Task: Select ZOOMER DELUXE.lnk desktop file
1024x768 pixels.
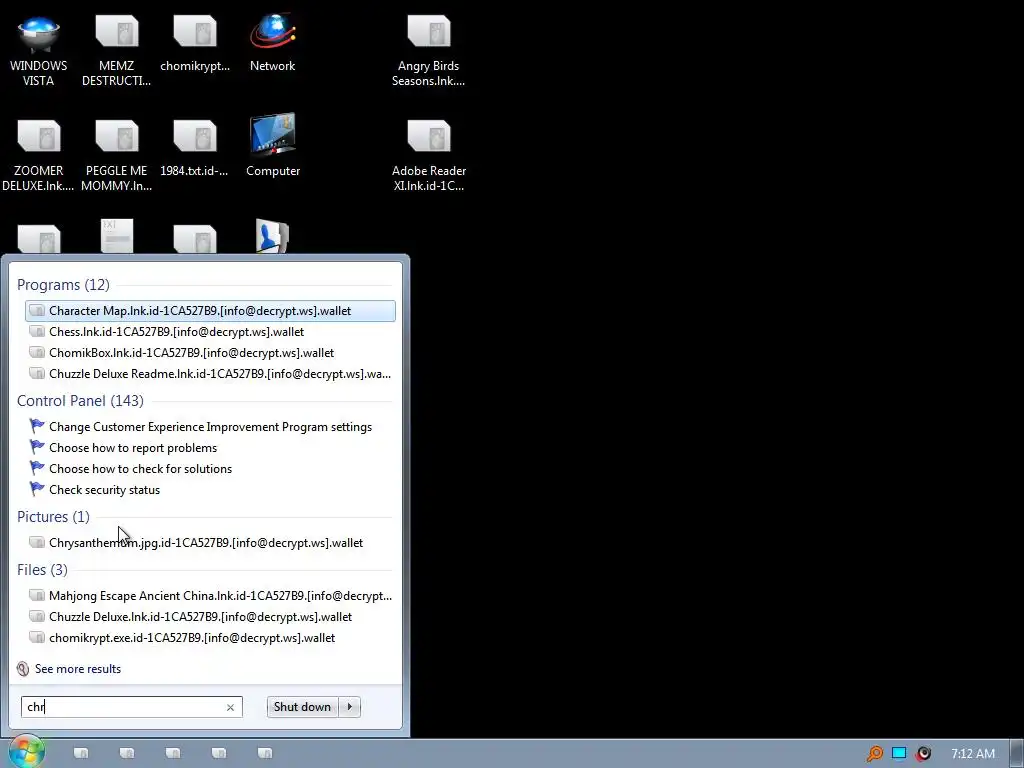Action: 38,155
